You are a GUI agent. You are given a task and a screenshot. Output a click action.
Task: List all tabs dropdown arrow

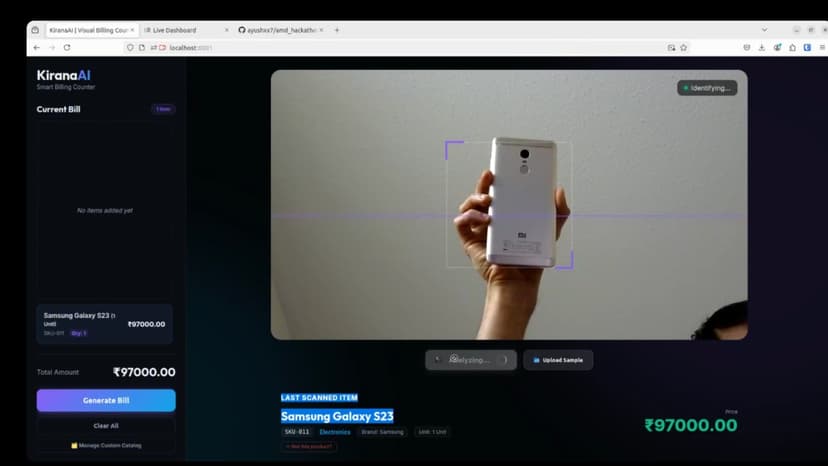[764, 30]
